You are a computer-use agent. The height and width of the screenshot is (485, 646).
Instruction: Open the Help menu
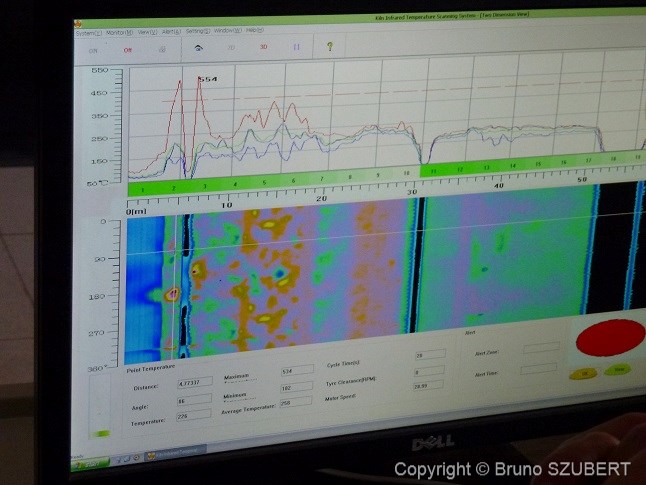(253, 30)
